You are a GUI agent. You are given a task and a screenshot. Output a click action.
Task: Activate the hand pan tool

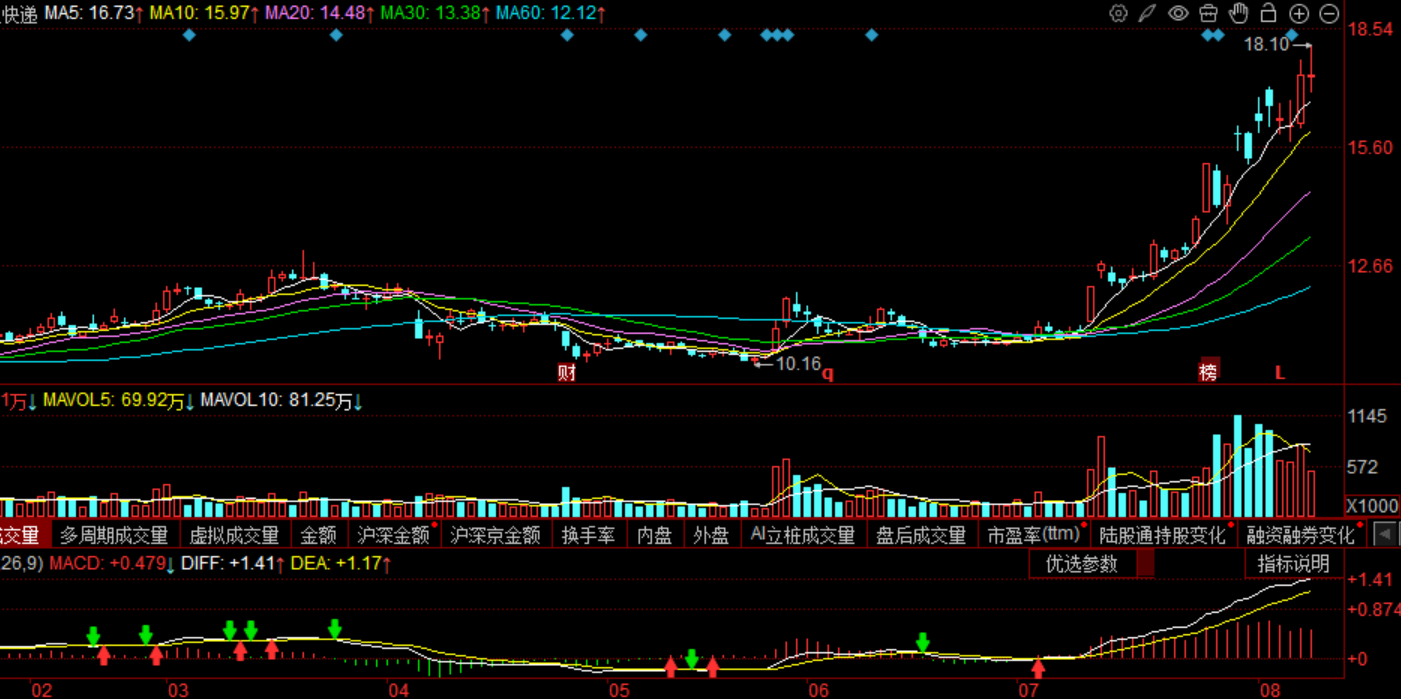pos(1239,13)
